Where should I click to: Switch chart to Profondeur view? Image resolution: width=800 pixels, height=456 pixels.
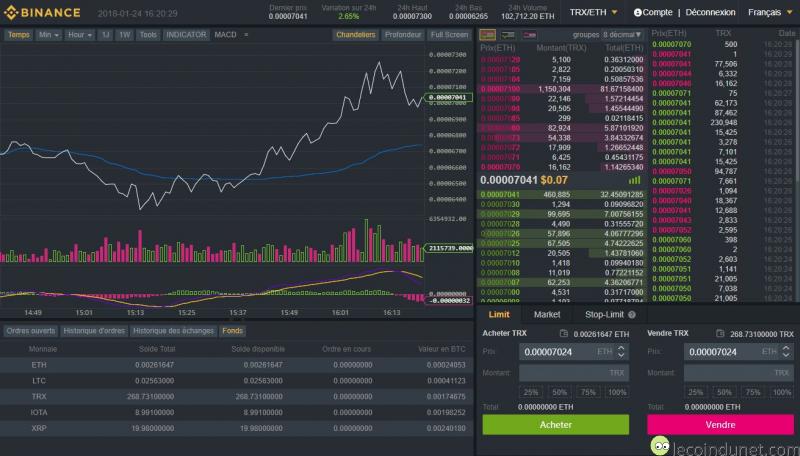[403, 35]
